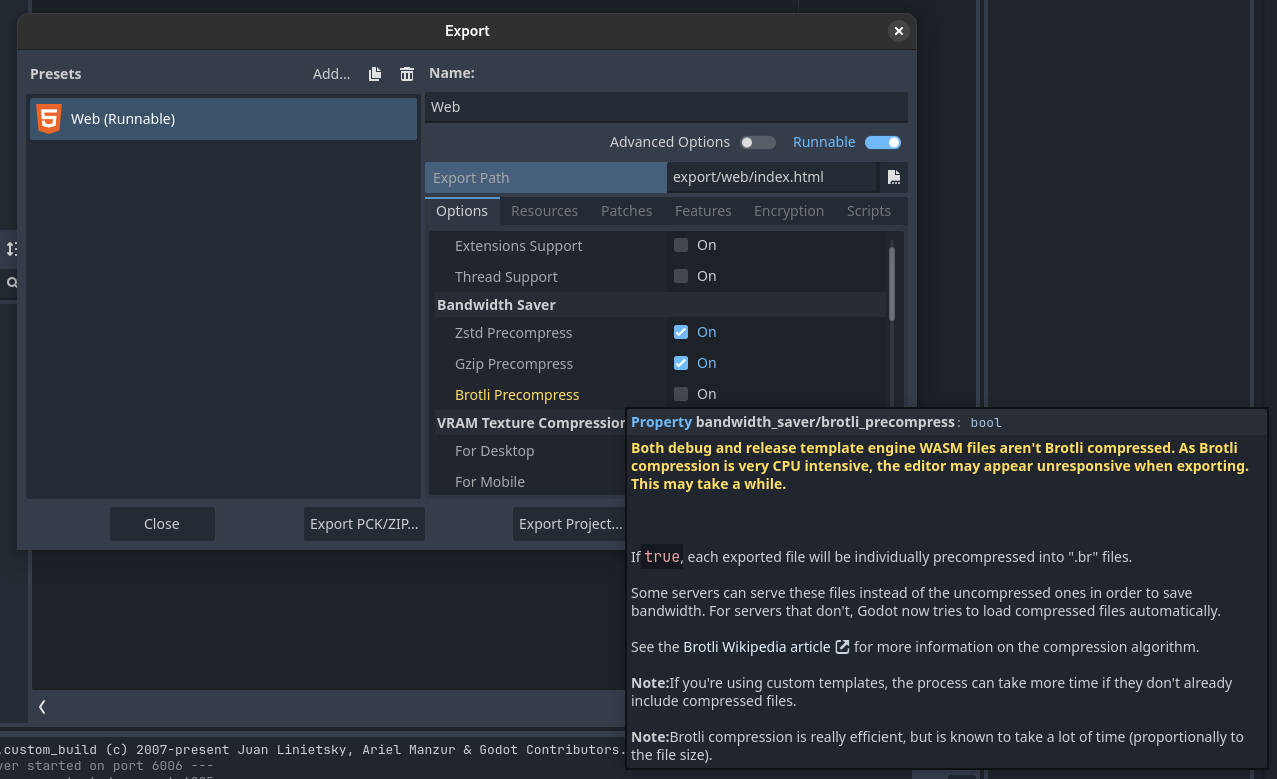1277x779 pixels.
Task: Enable Thread Support checkbox
Action: click(x=681, y=276)
